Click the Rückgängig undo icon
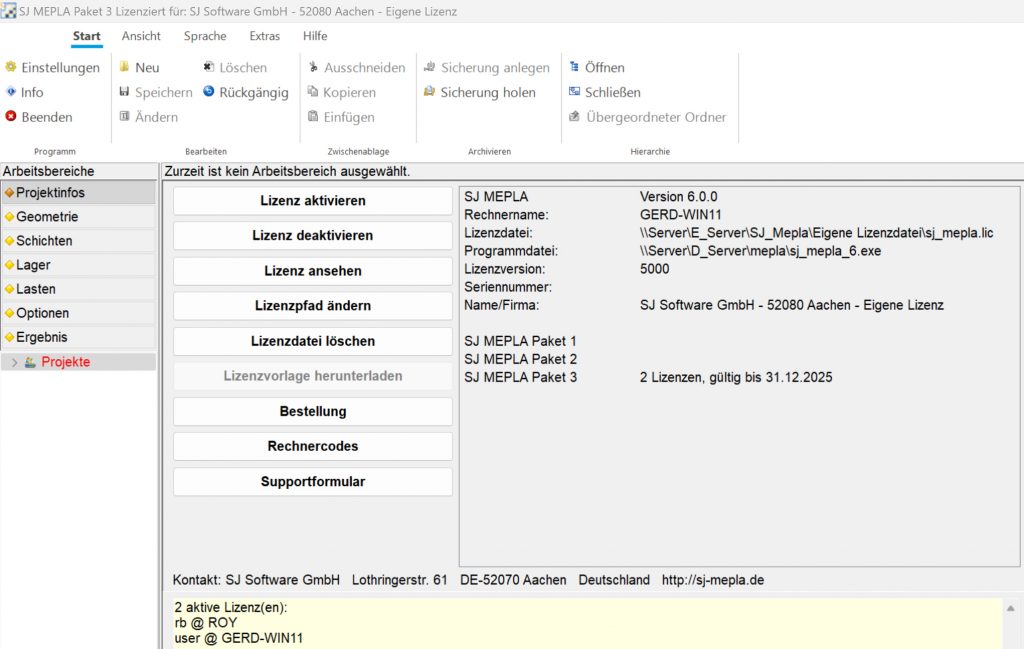The width and height of the screenshot is (1024, 649). [x=209, y=92]
